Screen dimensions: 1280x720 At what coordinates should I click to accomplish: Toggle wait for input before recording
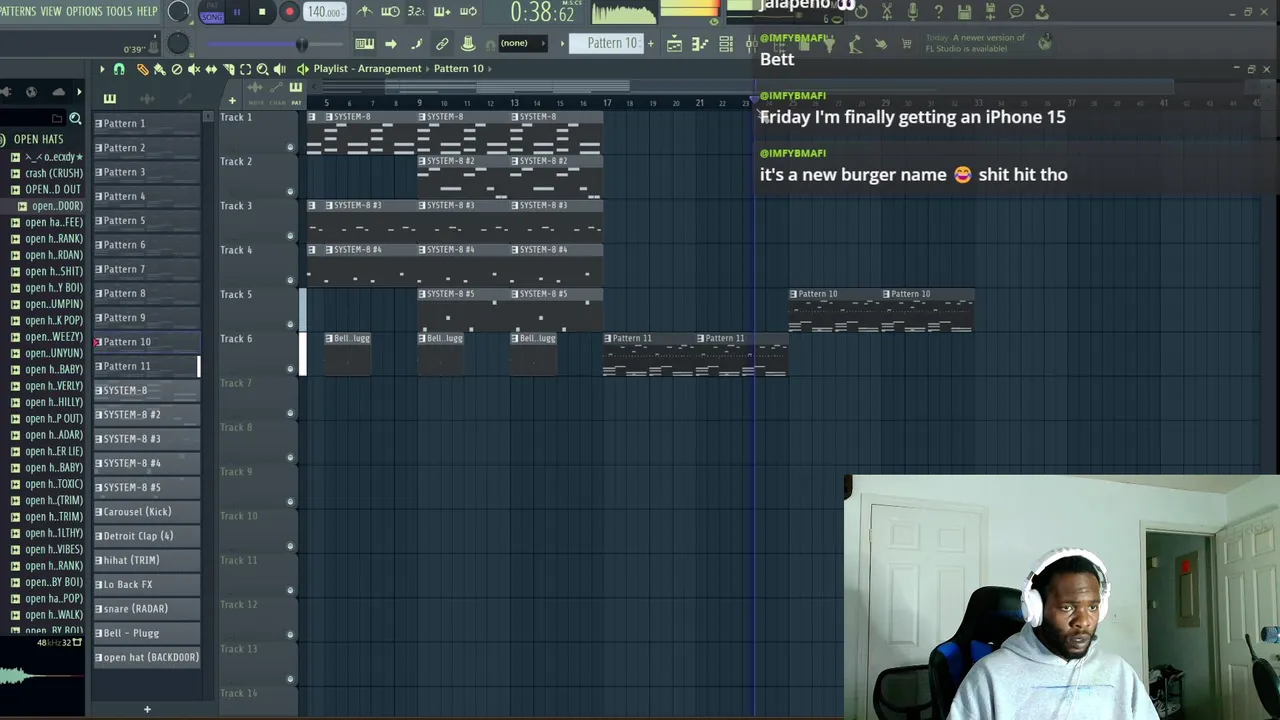[x=390, y=12]
